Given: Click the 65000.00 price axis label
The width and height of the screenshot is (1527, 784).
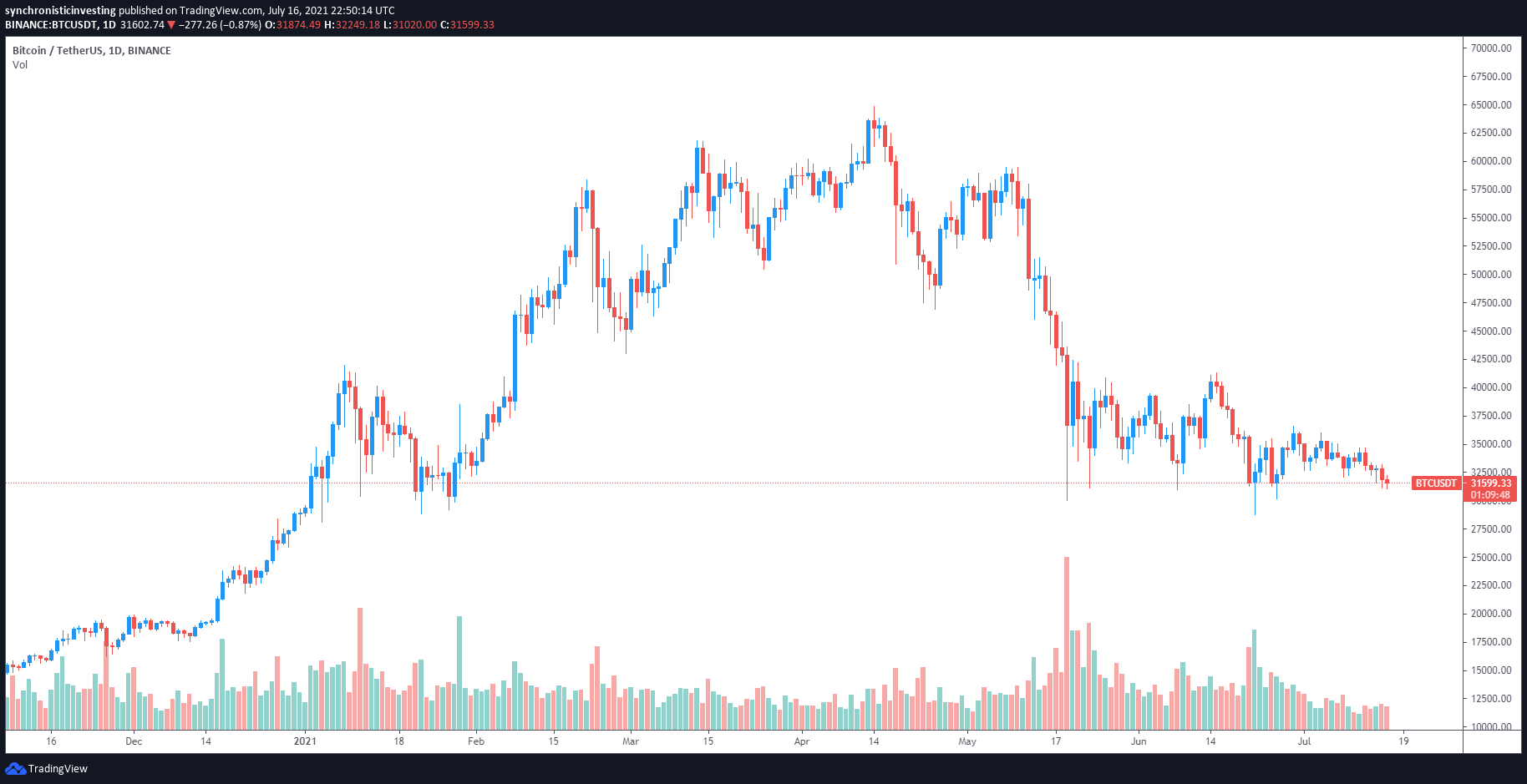Looking at the screenshot, I should point(1491,105).
